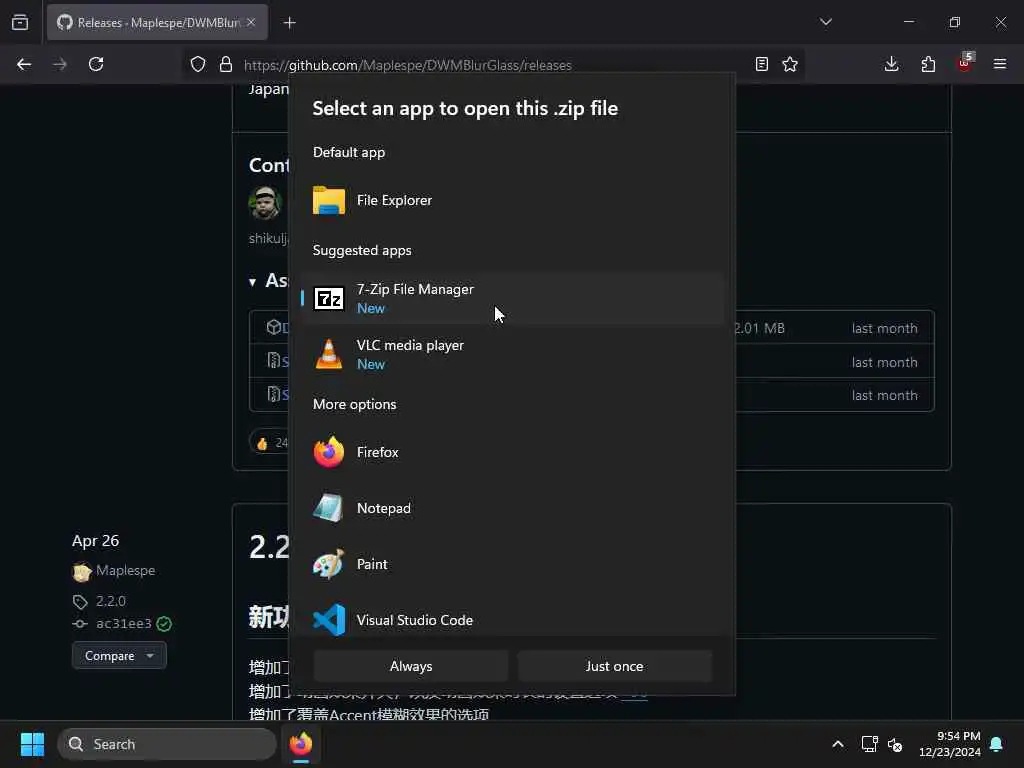Open the zip file with Firefox

pyautogui.click(x=512, y=452)
